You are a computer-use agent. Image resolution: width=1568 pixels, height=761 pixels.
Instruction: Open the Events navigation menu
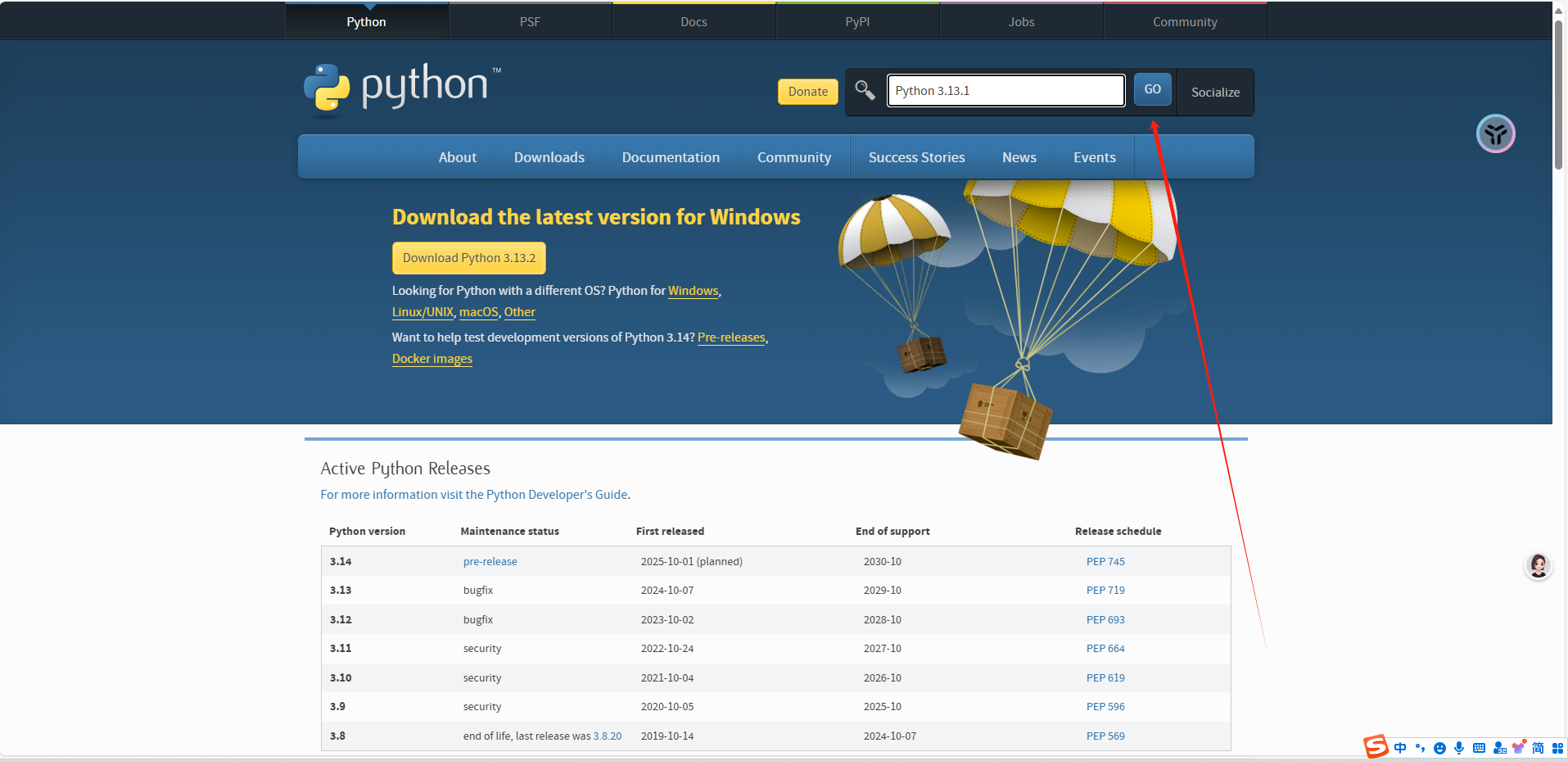coord(1094,157)
